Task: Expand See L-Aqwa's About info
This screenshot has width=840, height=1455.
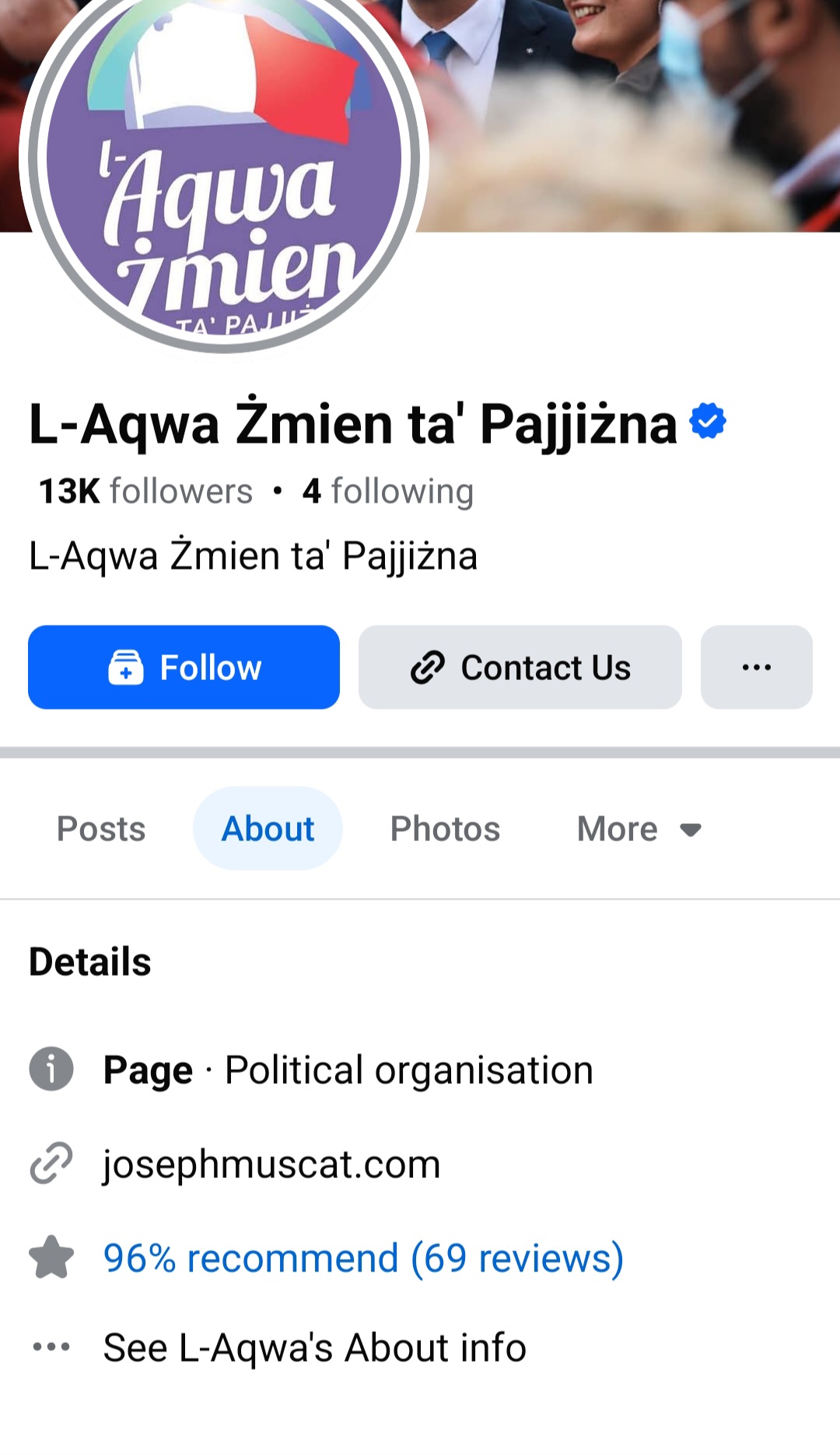Action: (x=314, y=1348)
